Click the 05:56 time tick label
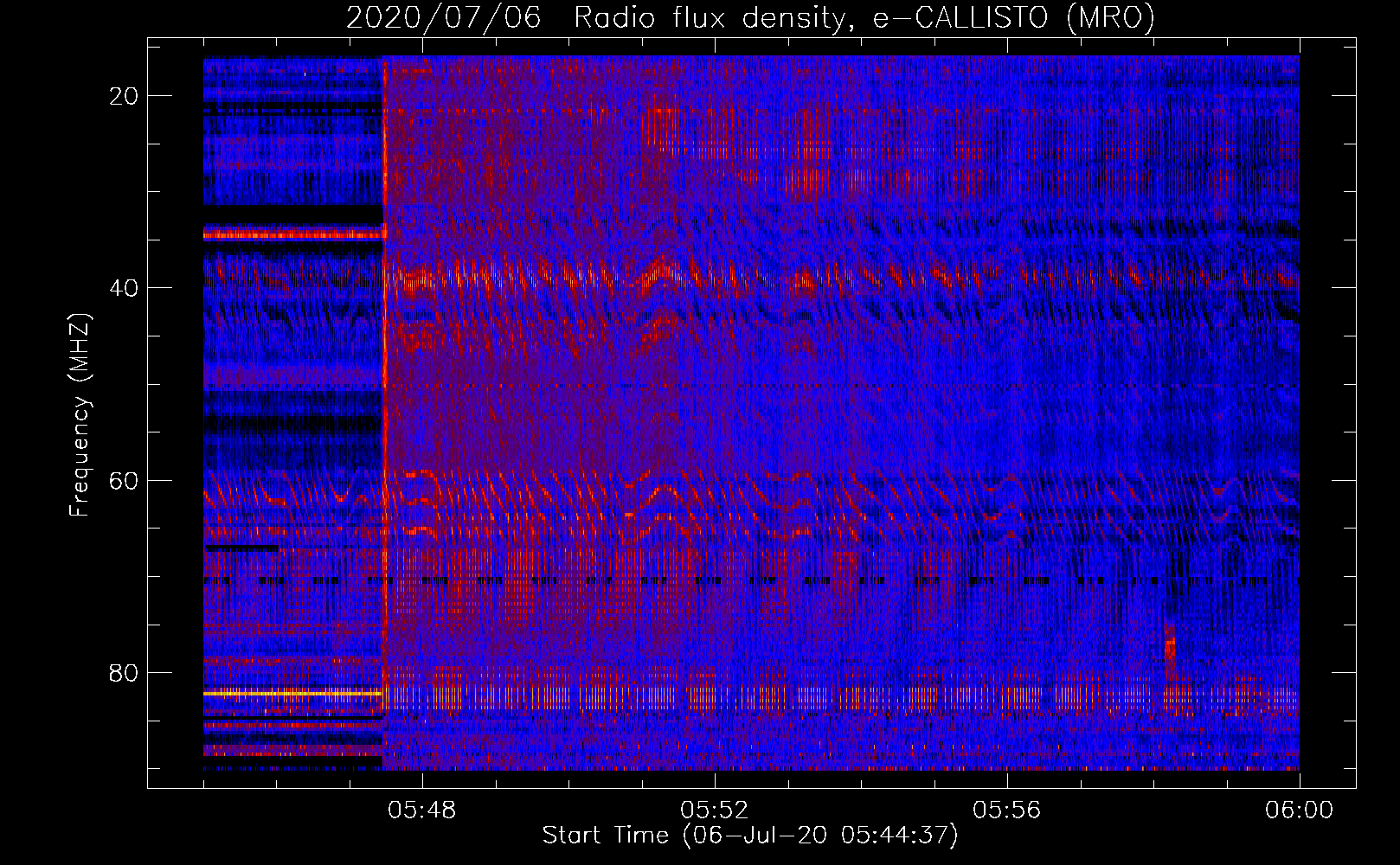The width and height of the screenshot is (1400, 865). click(1007, 811)
